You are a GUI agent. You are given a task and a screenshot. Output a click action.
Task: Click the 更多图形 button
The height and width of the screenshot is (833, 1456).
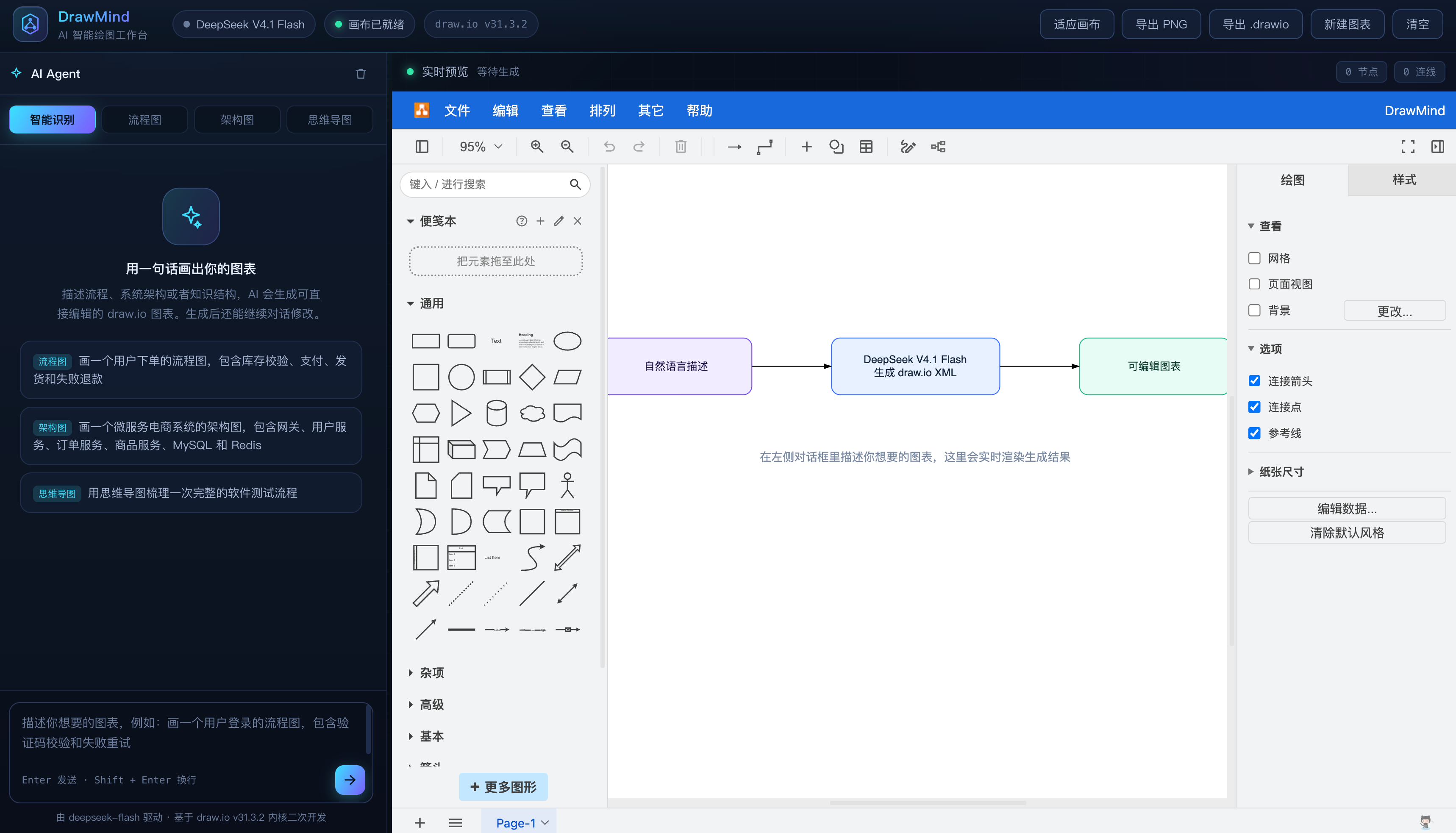coord(503,787)
